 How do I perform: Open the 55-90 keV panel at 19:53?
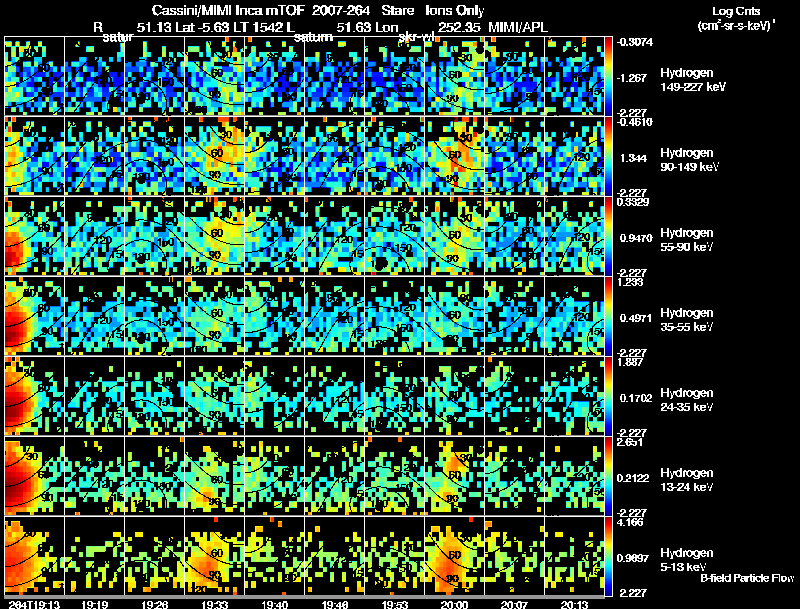tap(394, 236)
